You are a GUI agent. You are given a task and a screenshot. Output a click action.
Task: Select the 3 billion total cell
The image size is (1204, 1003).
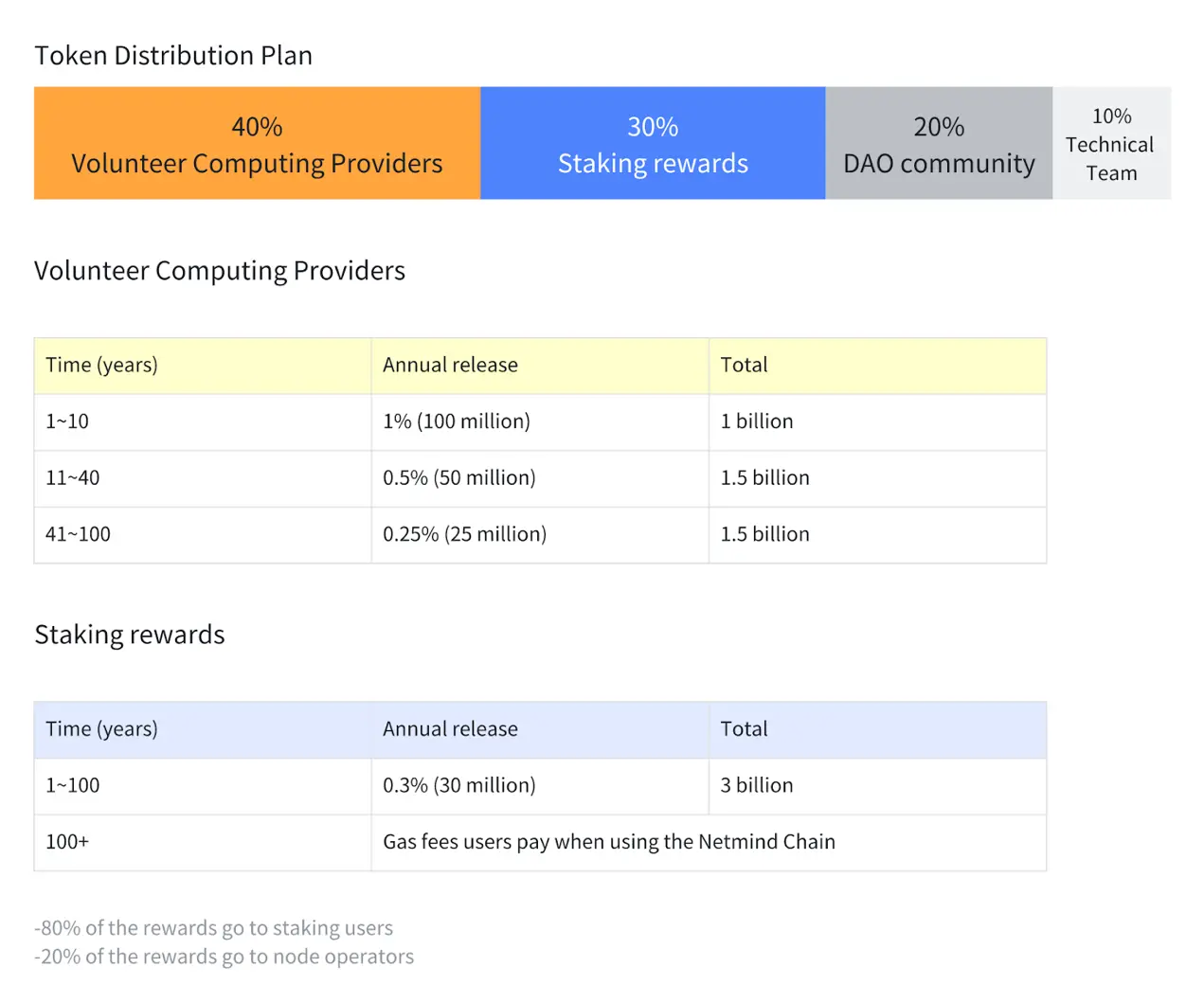877,786
